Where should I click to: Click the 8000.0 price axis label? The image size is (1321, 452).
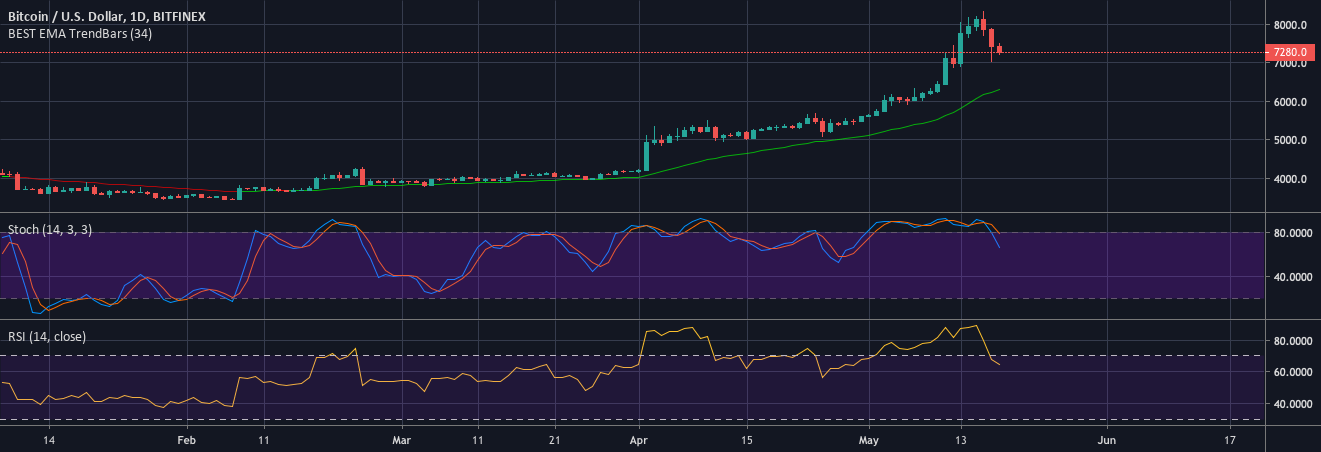(x=1291, y=25)
